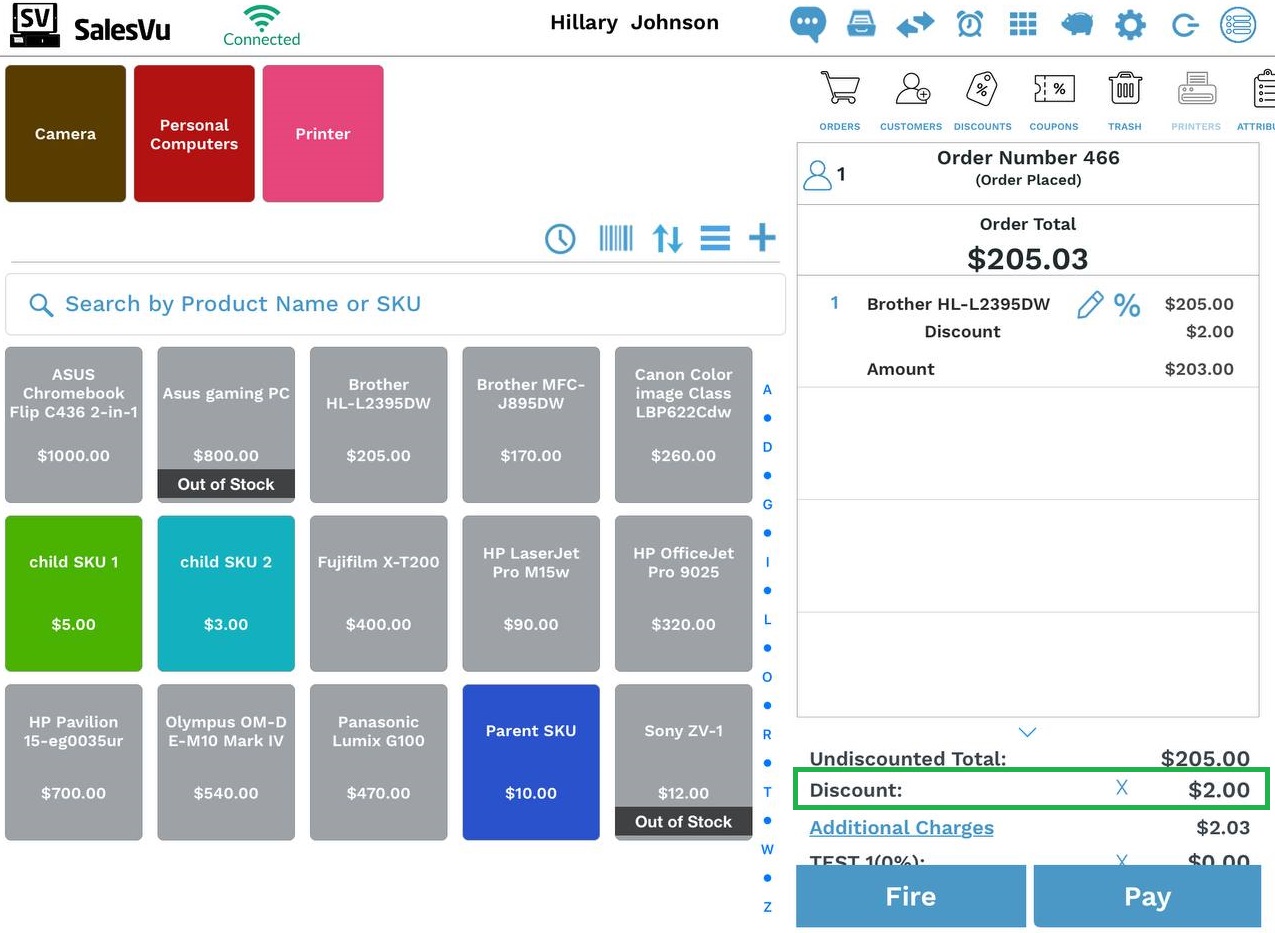Add Brother MFC-J895DW to order

point(531,425)
